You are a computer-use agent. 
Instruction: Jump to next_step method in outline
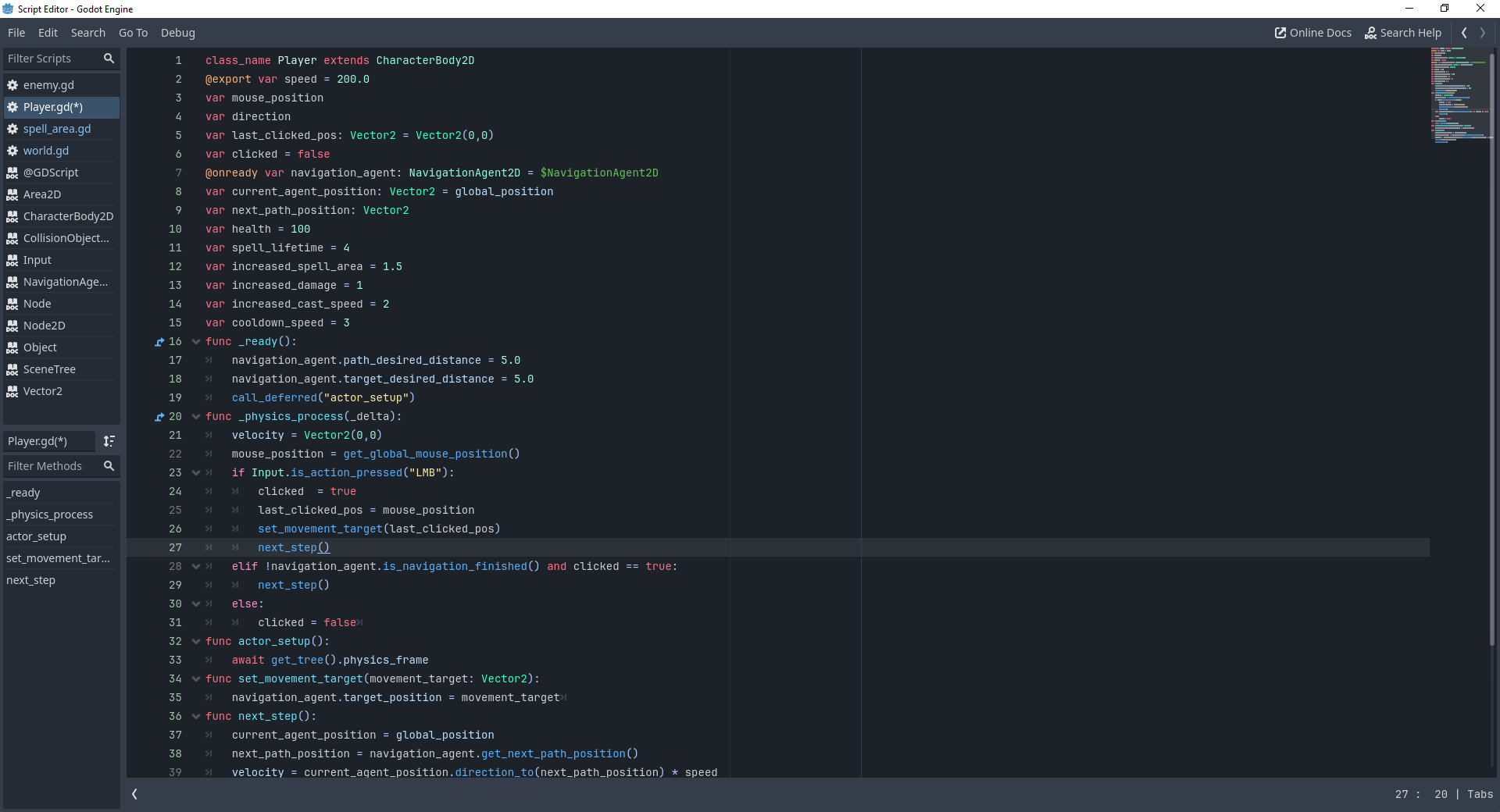pyautogui.click(x=61, y=580)
